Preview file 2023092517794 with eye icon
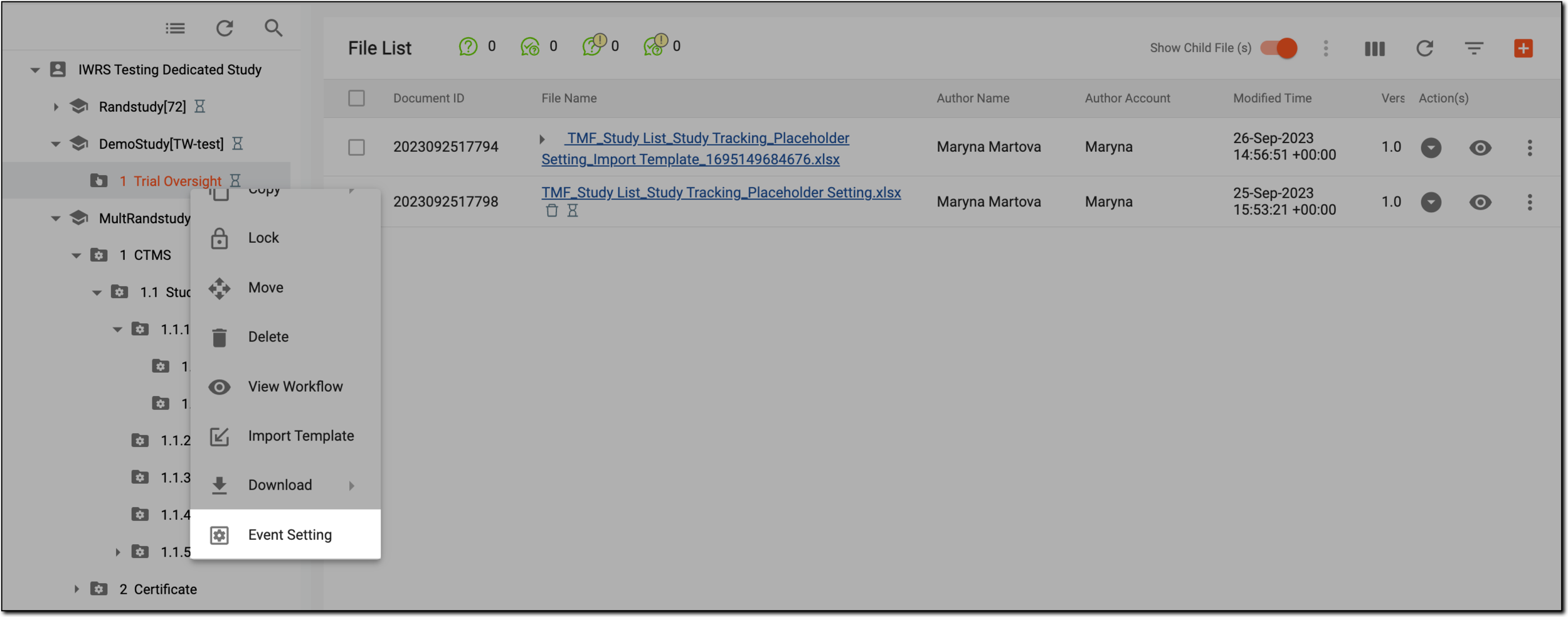The width and height of the screenshot is (1568, 617). click(1480, 148)
